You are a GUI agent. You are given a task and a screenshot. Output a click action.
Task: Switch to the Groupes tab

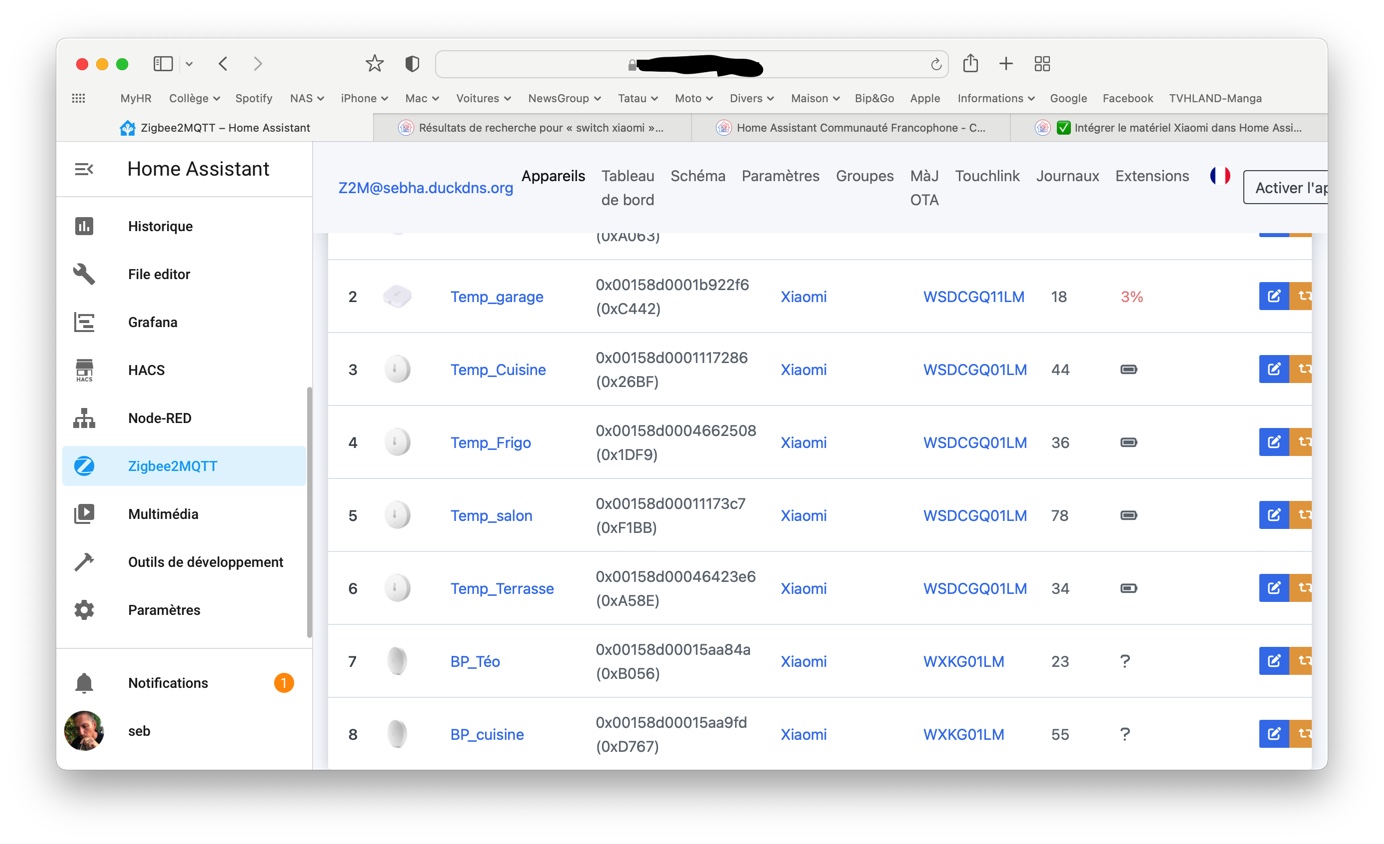865,176
